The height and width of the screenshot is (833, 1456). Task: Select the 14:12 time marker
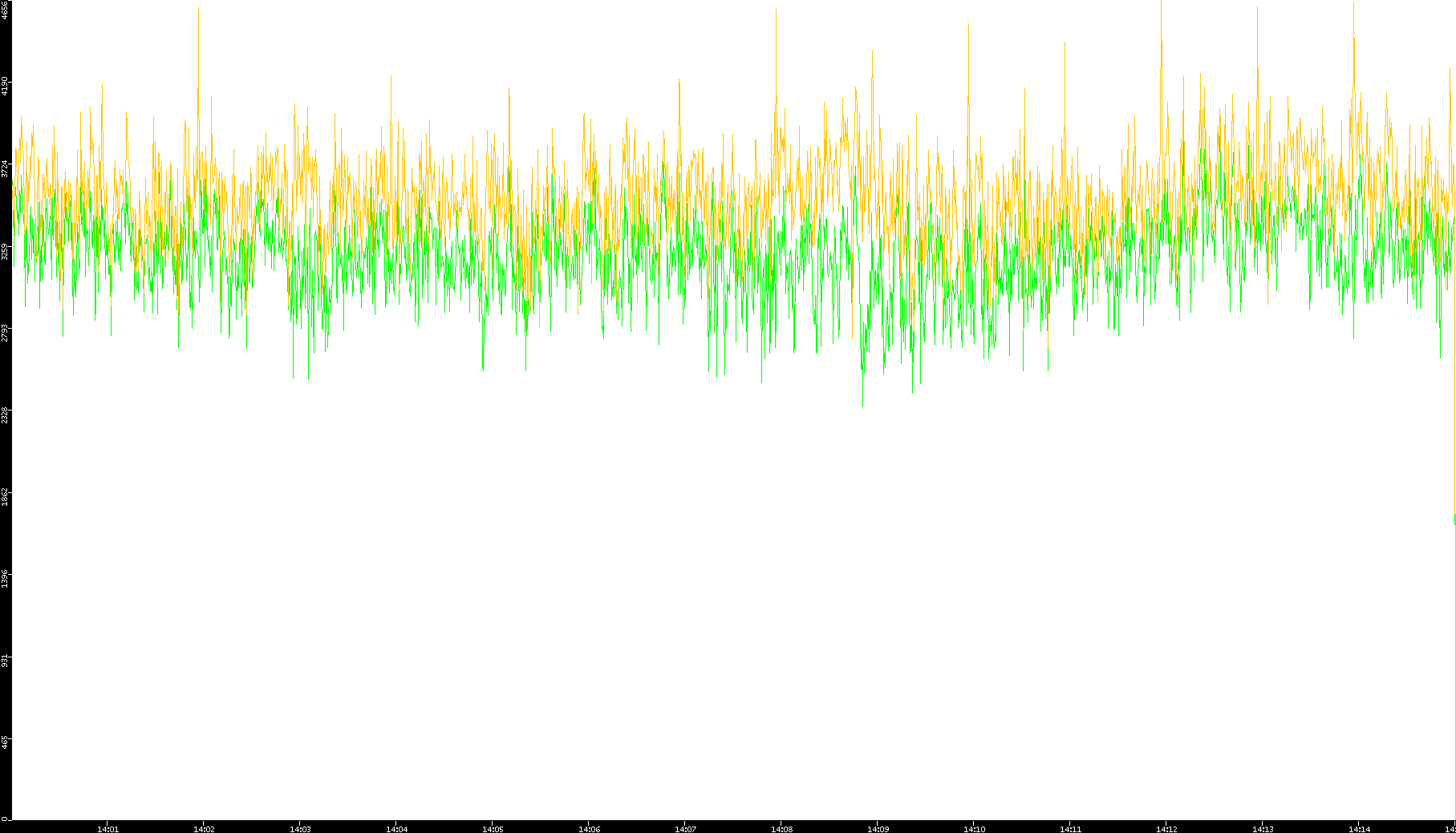(1166, 829)
